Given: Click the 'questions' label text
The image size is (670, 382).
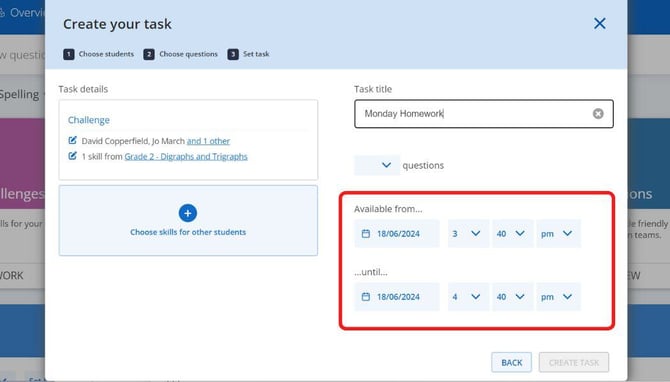Looking at the screenshot, I should (423, 165).
